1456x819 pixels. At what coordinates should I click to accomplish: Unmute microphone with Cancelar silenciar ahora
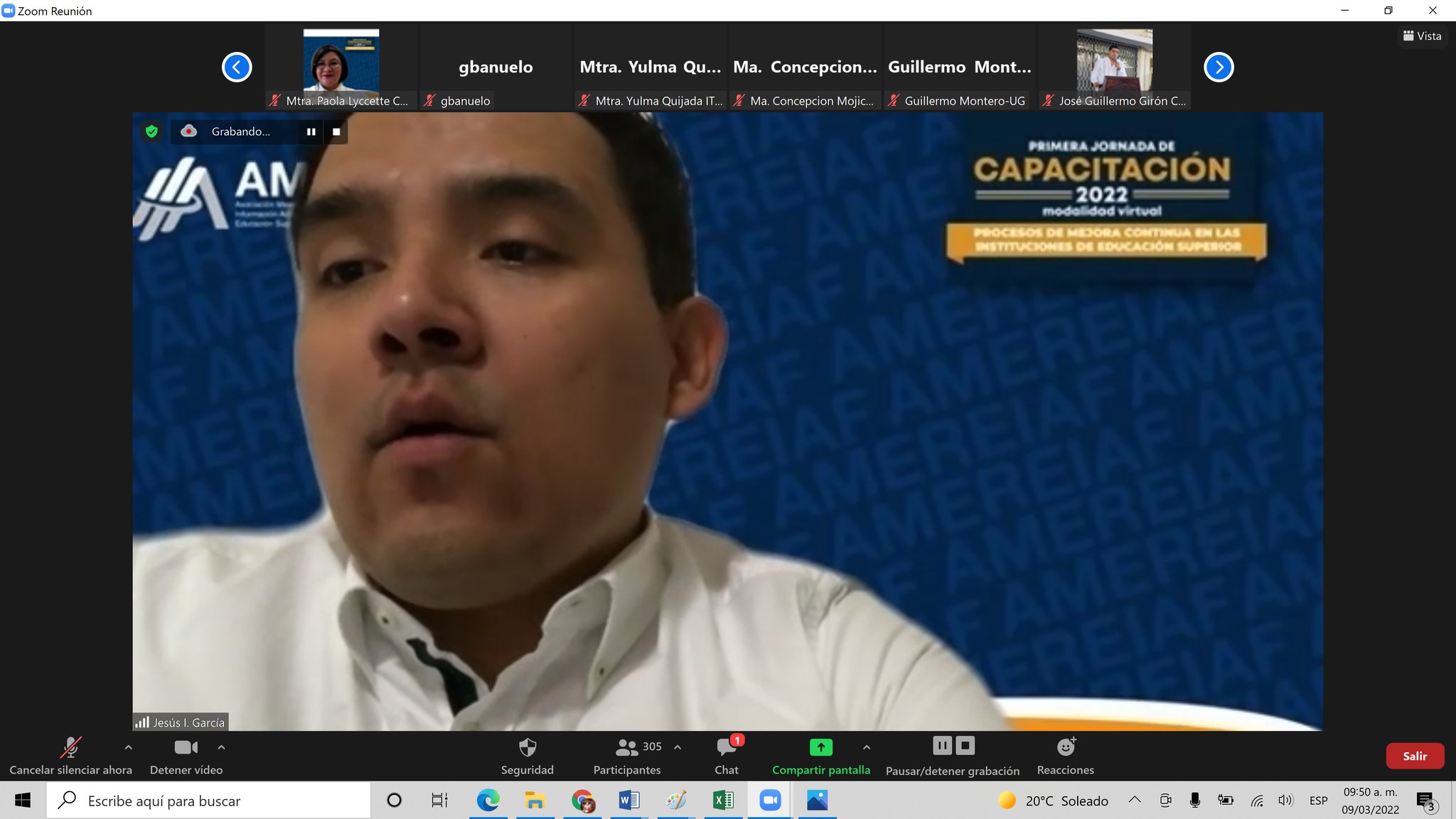(x=70, y=756)
